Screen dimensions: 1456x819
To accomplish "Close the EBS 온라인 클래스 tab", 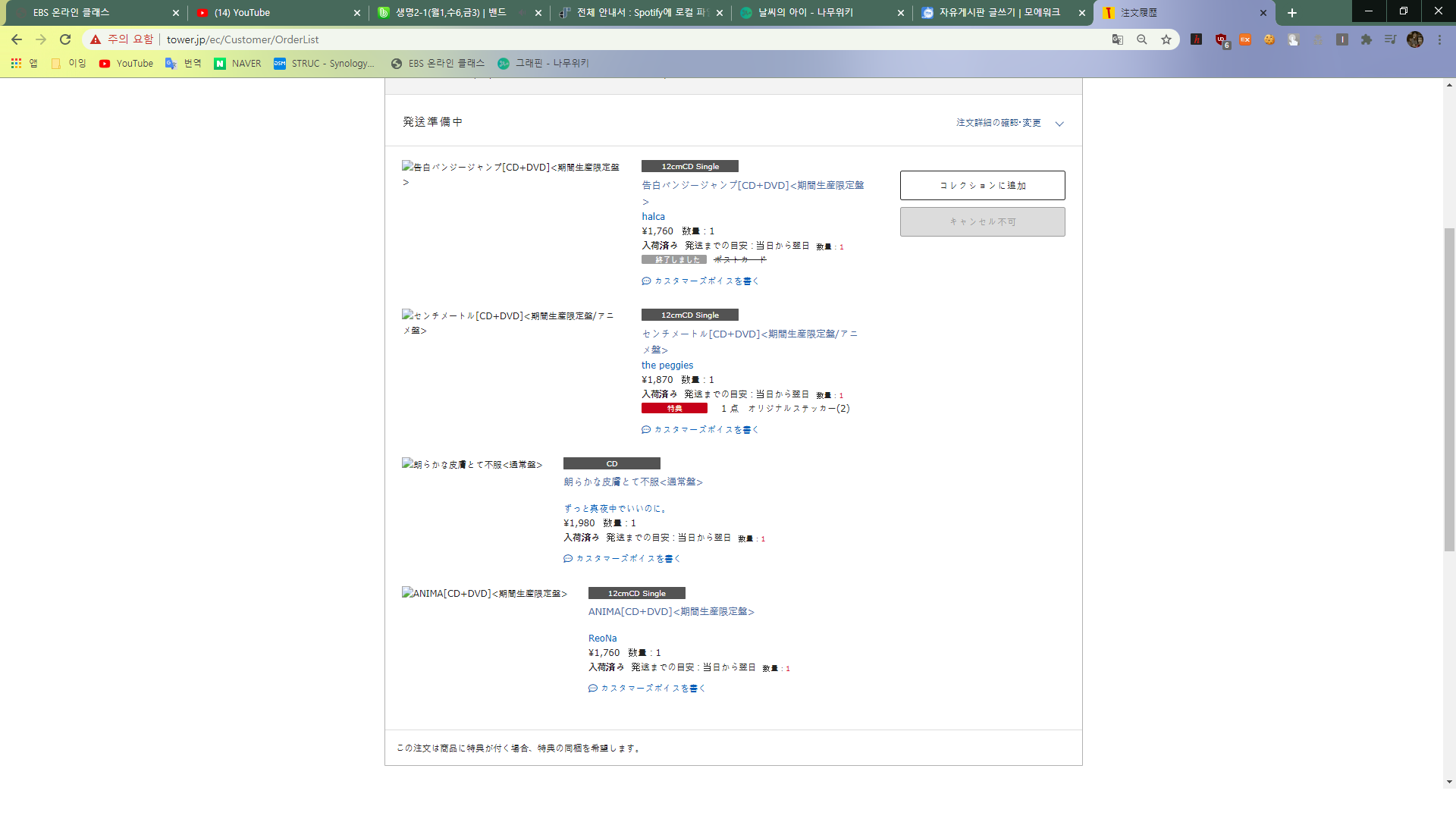I will click(x=176, y=13).
